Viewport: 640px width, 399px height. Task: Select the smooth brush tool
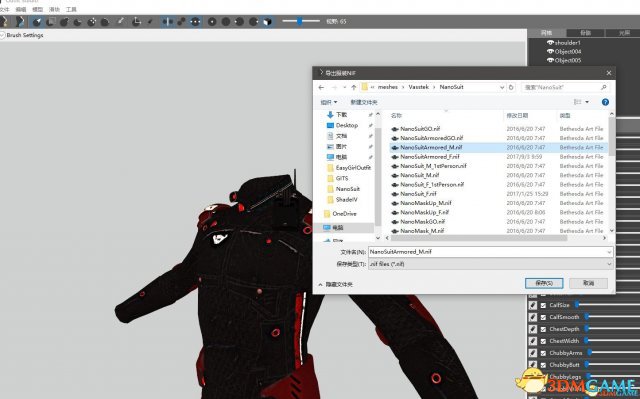tap(105, 22)
